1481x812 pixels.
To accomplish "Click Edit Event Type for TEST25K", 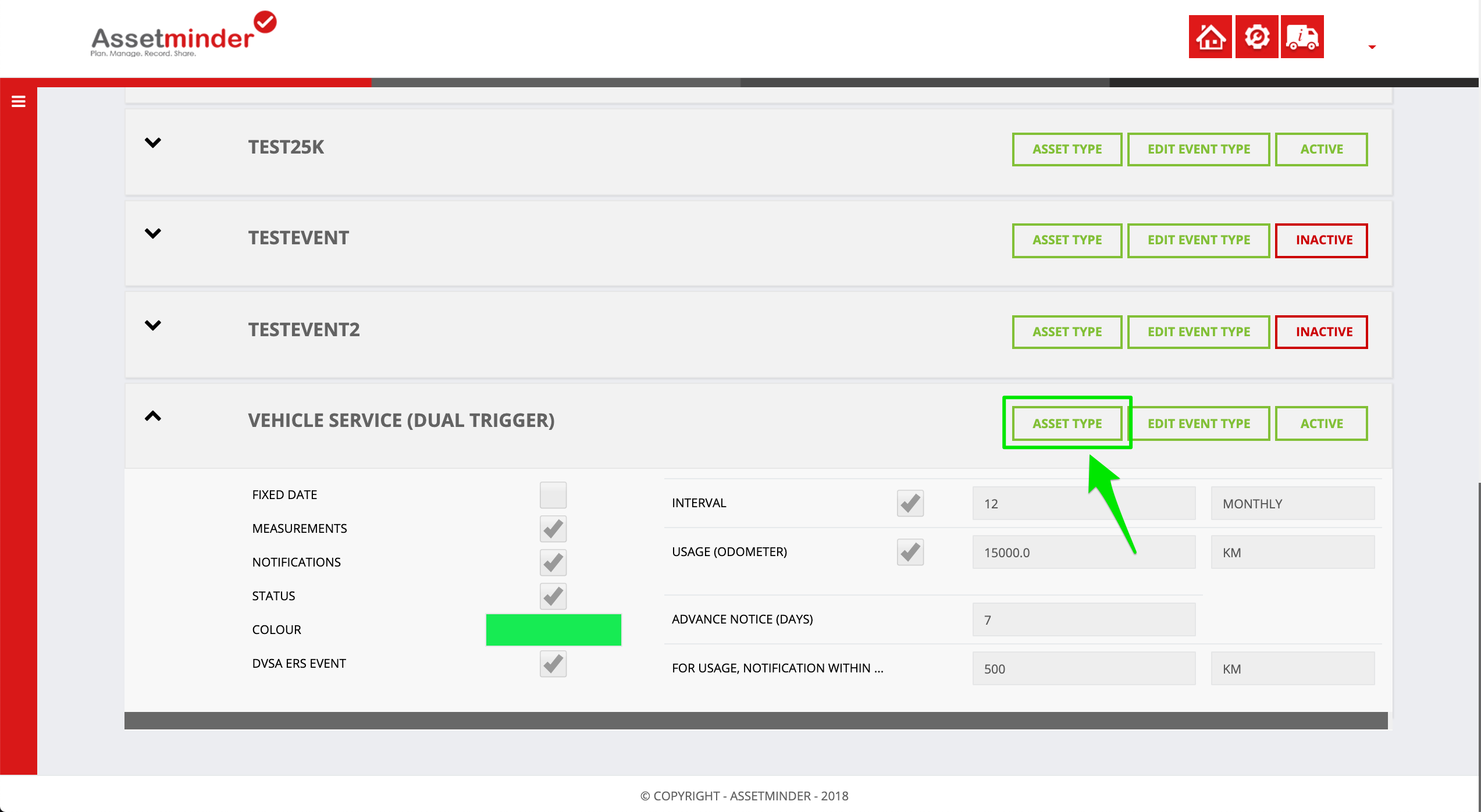I will [1198, 149].
